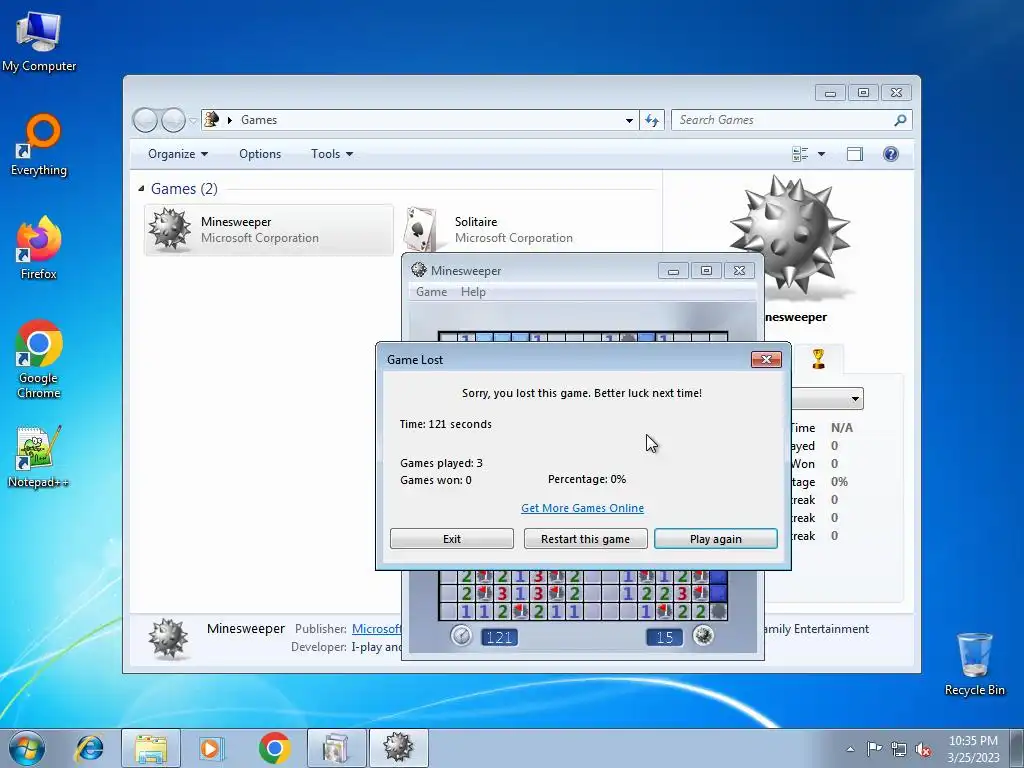Image resolution: width=1024 pixels, height=768 pixels.
Task: Select Minesweeper in the Games list
Action: [x=268, y=230]
